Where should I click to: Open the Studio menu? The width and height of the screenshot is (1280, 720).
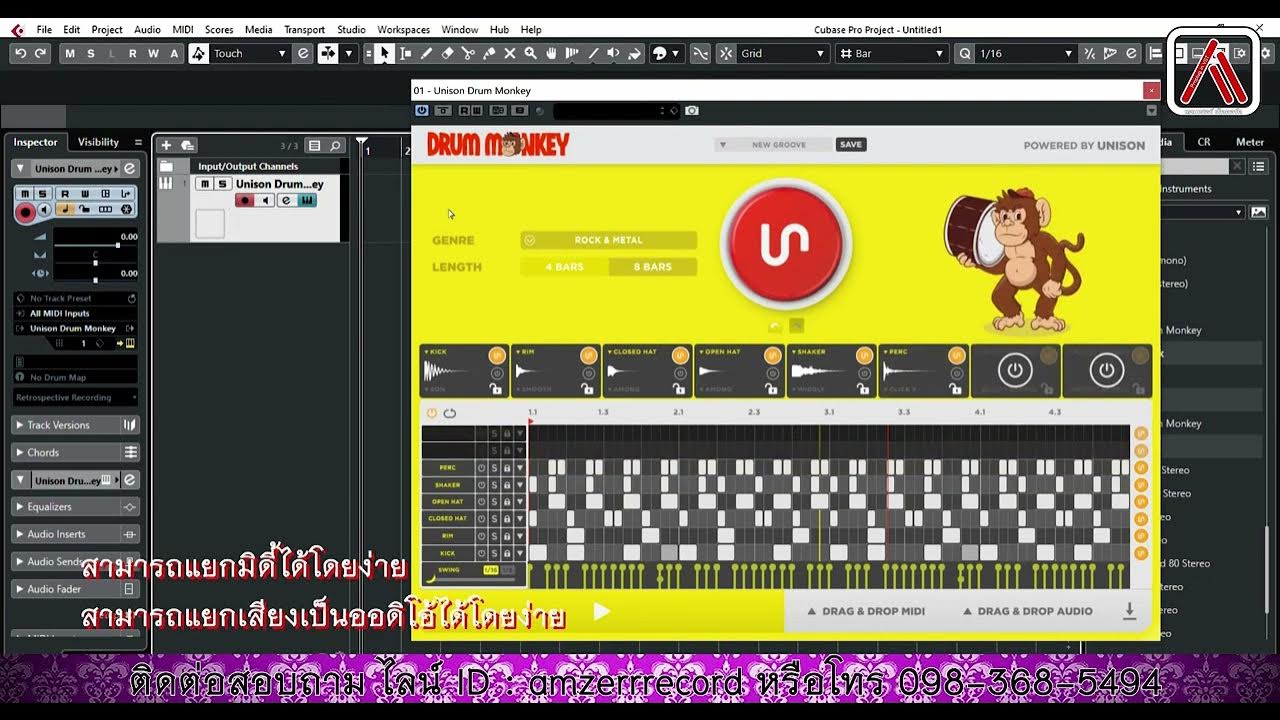[x=351, y=30]
